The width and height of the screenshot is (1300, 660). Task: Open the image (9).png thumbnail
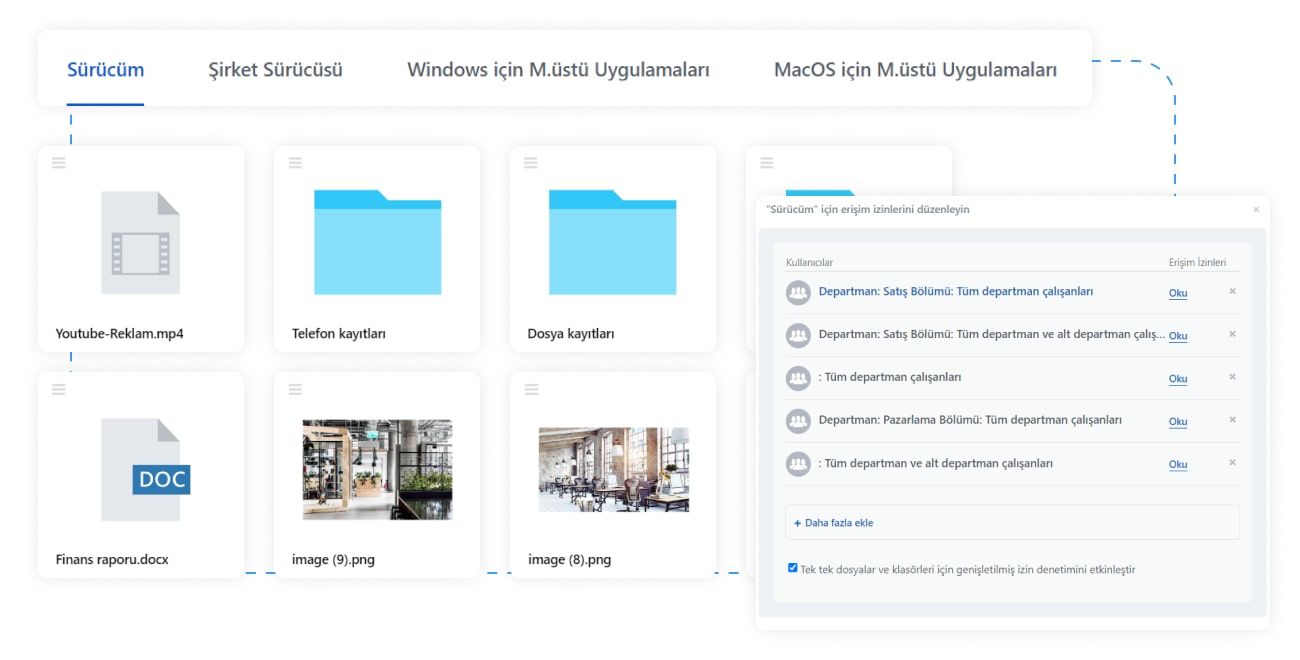pyautogui.click(x=377, y=469)
